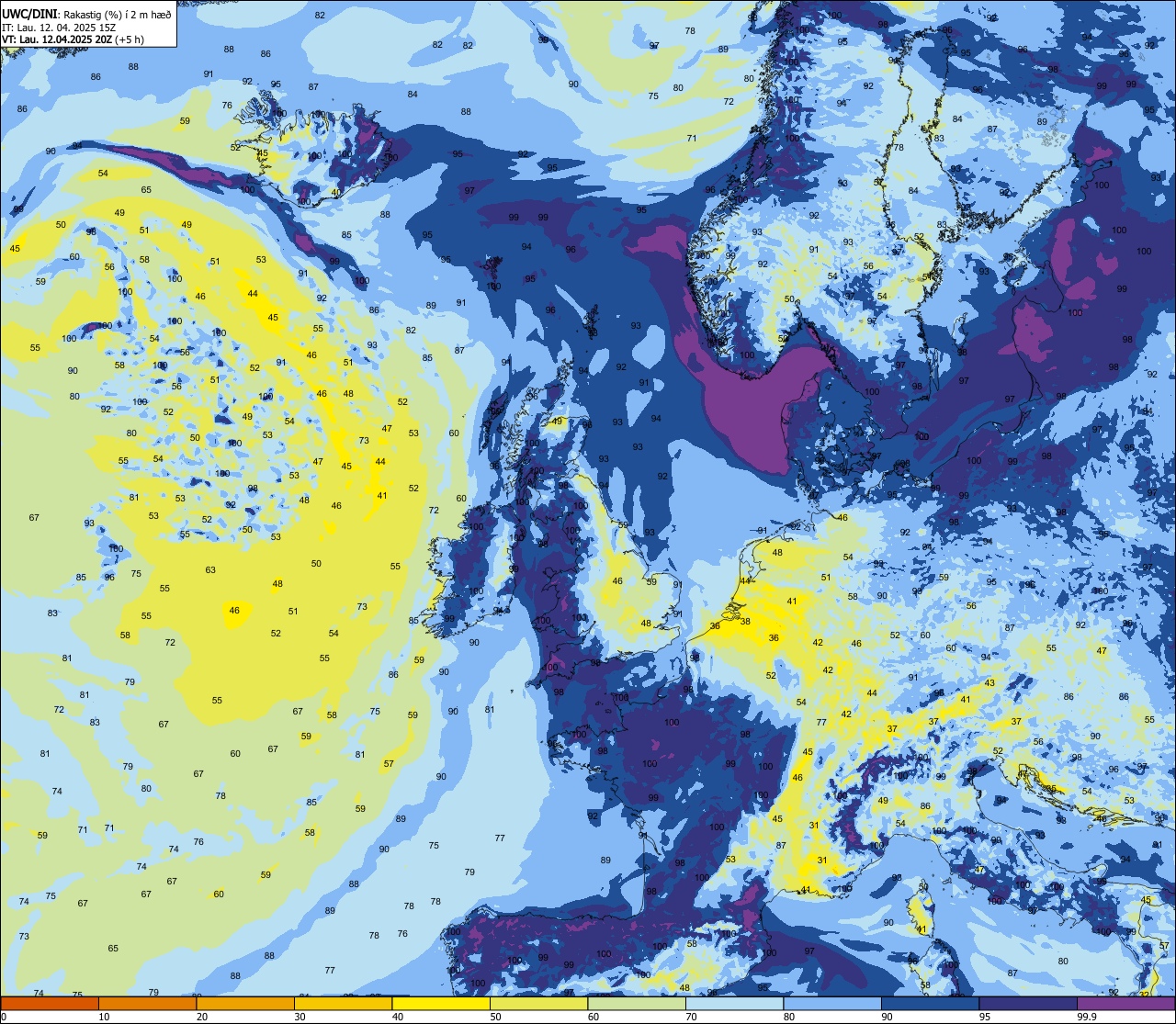Click the title 'UWC/DINI: Rakastig (%) í 2 m hæð'
The image size is (1176, 1024).
[86, 15]
